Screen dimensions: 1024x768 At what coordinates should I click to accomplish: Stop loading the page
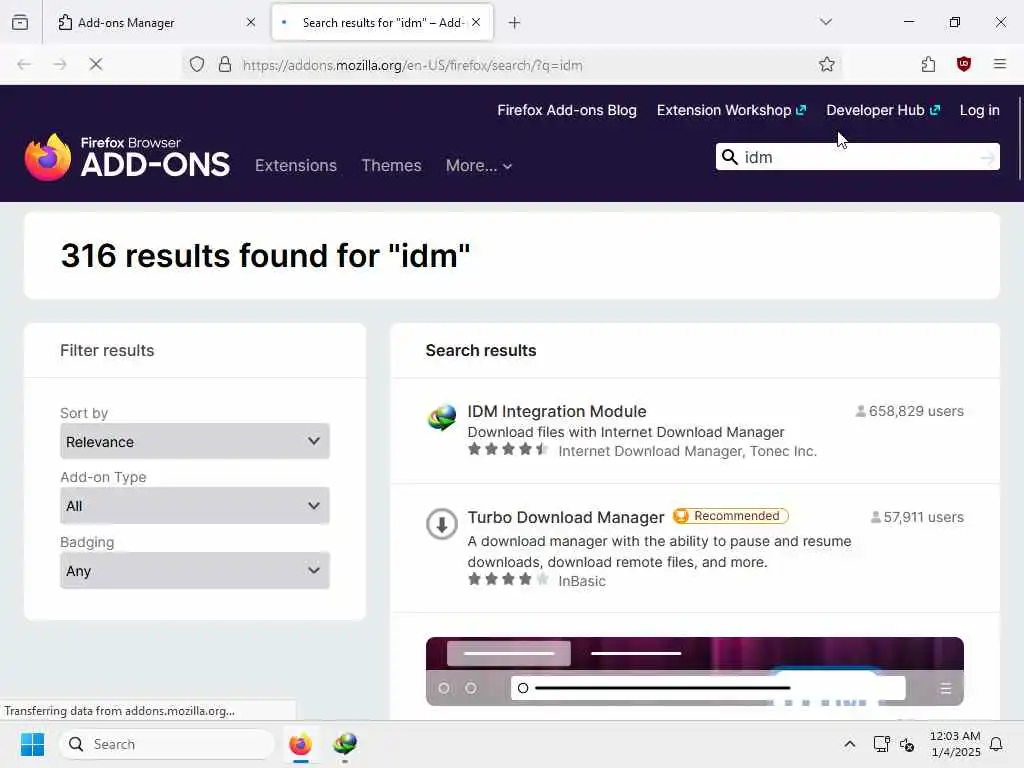pos(96,64)
